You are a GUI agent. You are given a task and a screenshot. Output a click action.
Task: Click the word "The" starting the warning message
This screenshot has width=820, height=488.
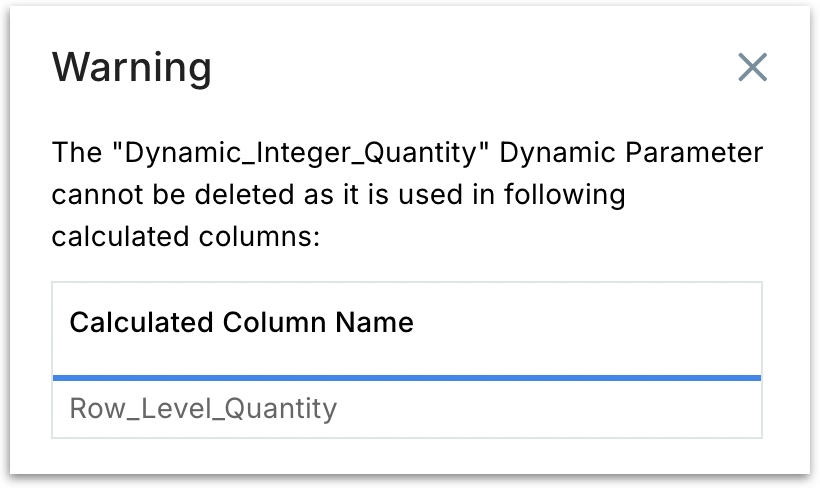tap(73, 155)
